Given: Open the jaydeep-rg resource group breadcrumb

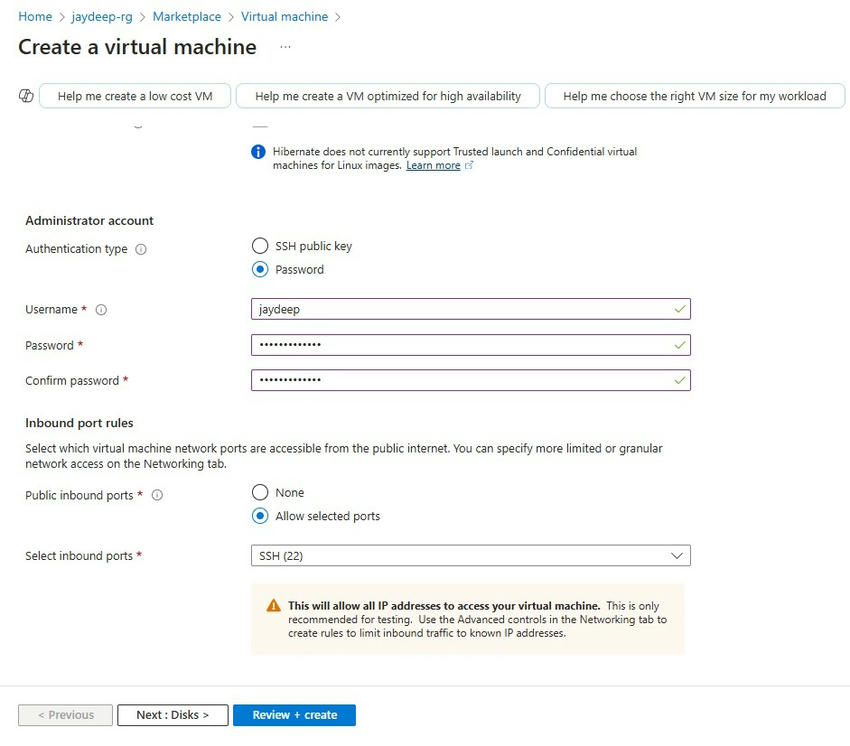Looking at the screenshot, I should pos(103,16).
